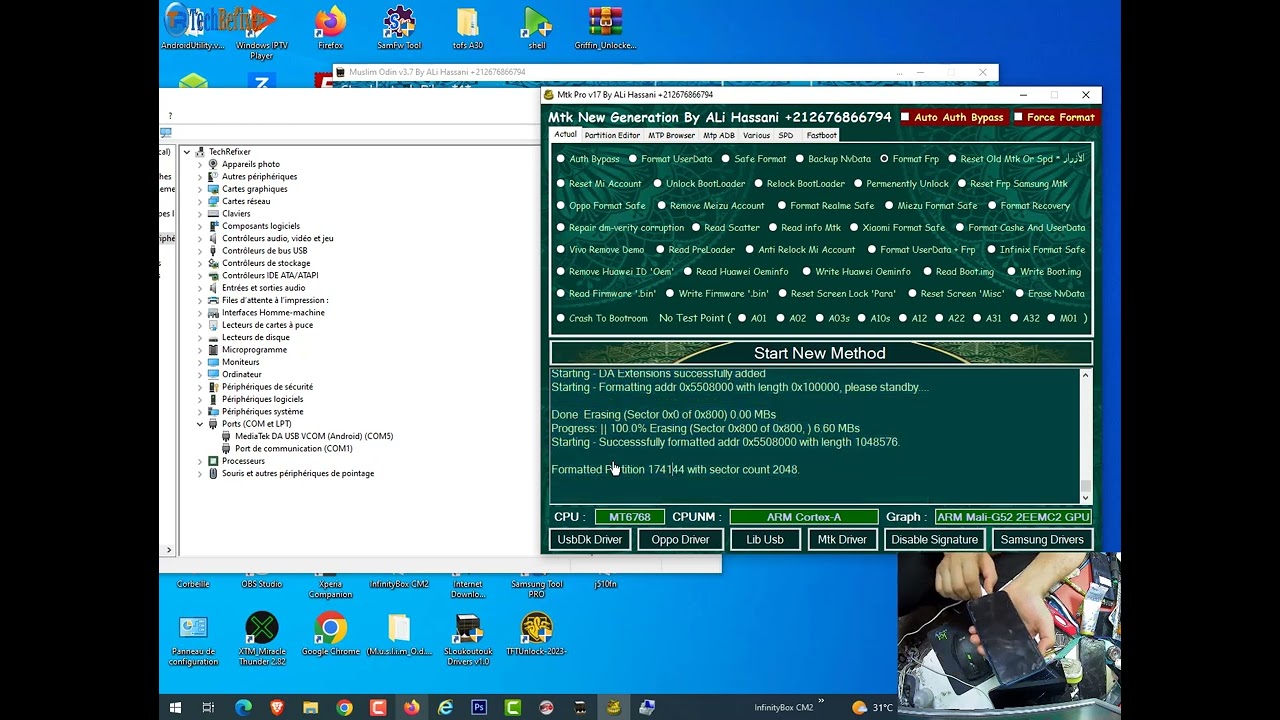Expand the Moniteurs node
This screenshot has width=1280, height=720.
[200, 362]
